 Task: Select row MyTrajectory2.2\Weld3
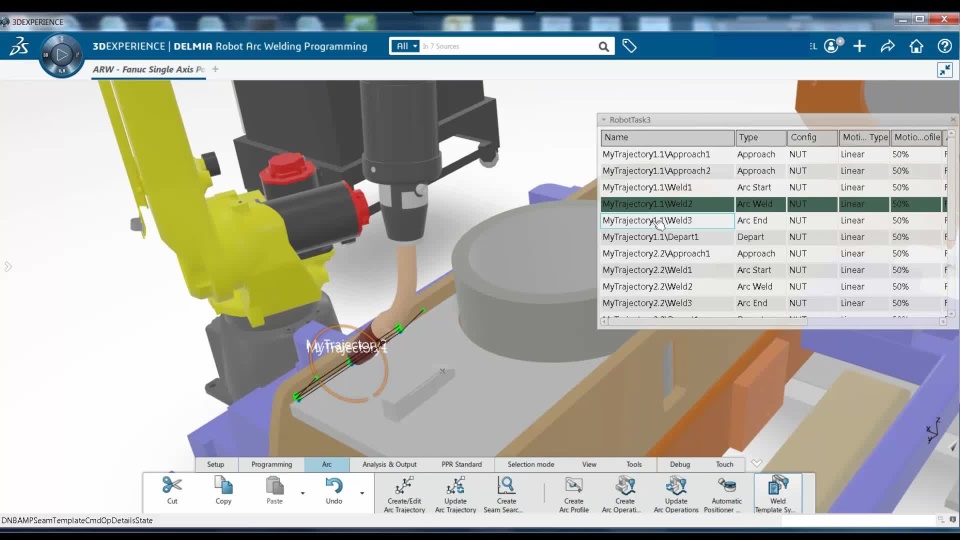click(x=773, y=303)
